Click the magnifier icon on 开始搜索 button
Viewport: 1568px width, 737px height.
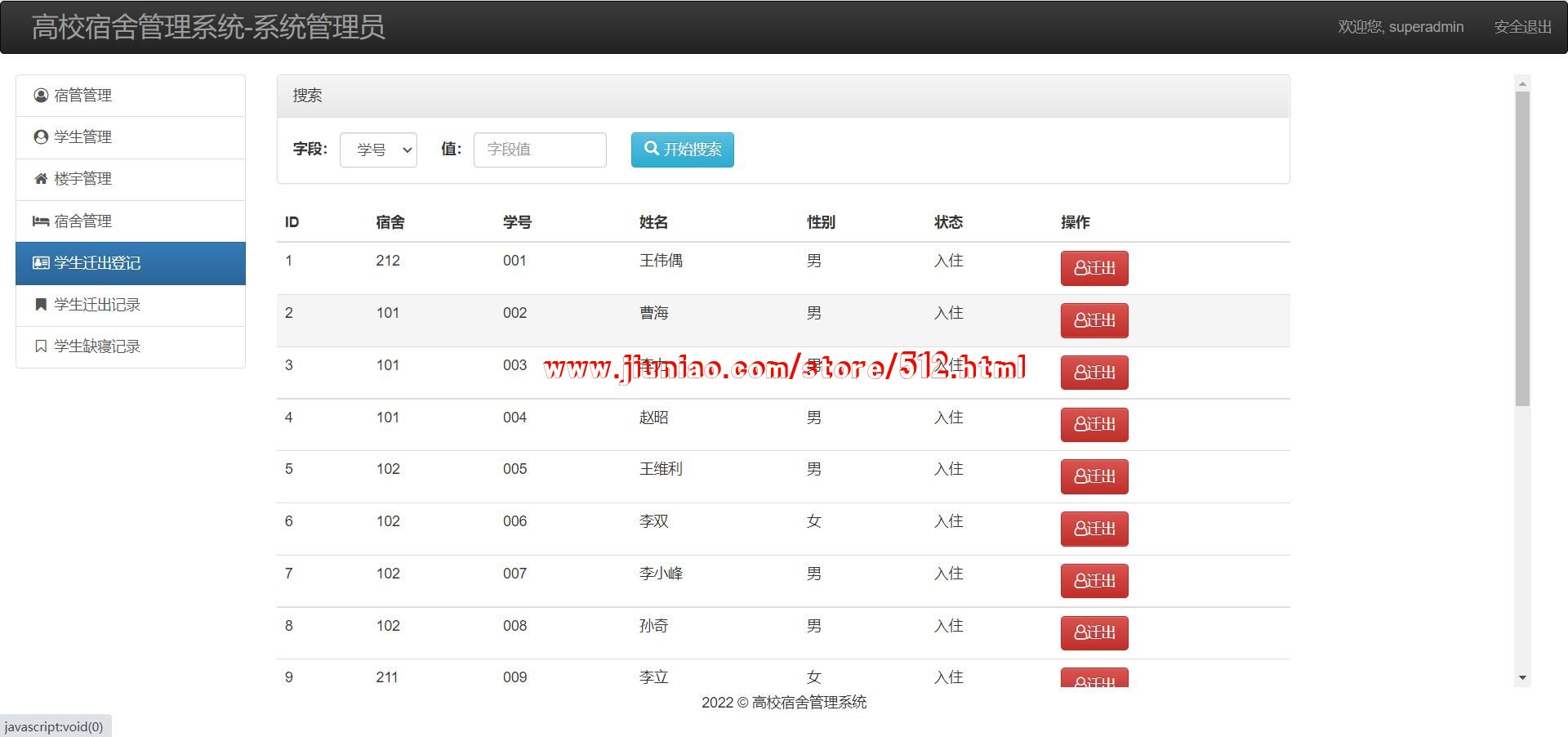click(x=652, y=149)
